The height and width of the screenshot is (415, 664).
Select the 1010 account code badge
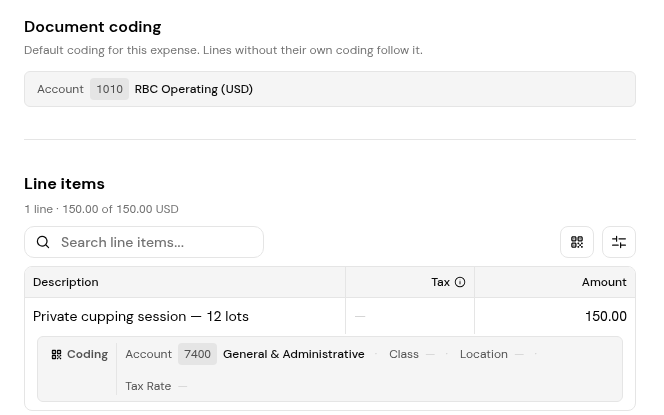click(x=109, y=89)
